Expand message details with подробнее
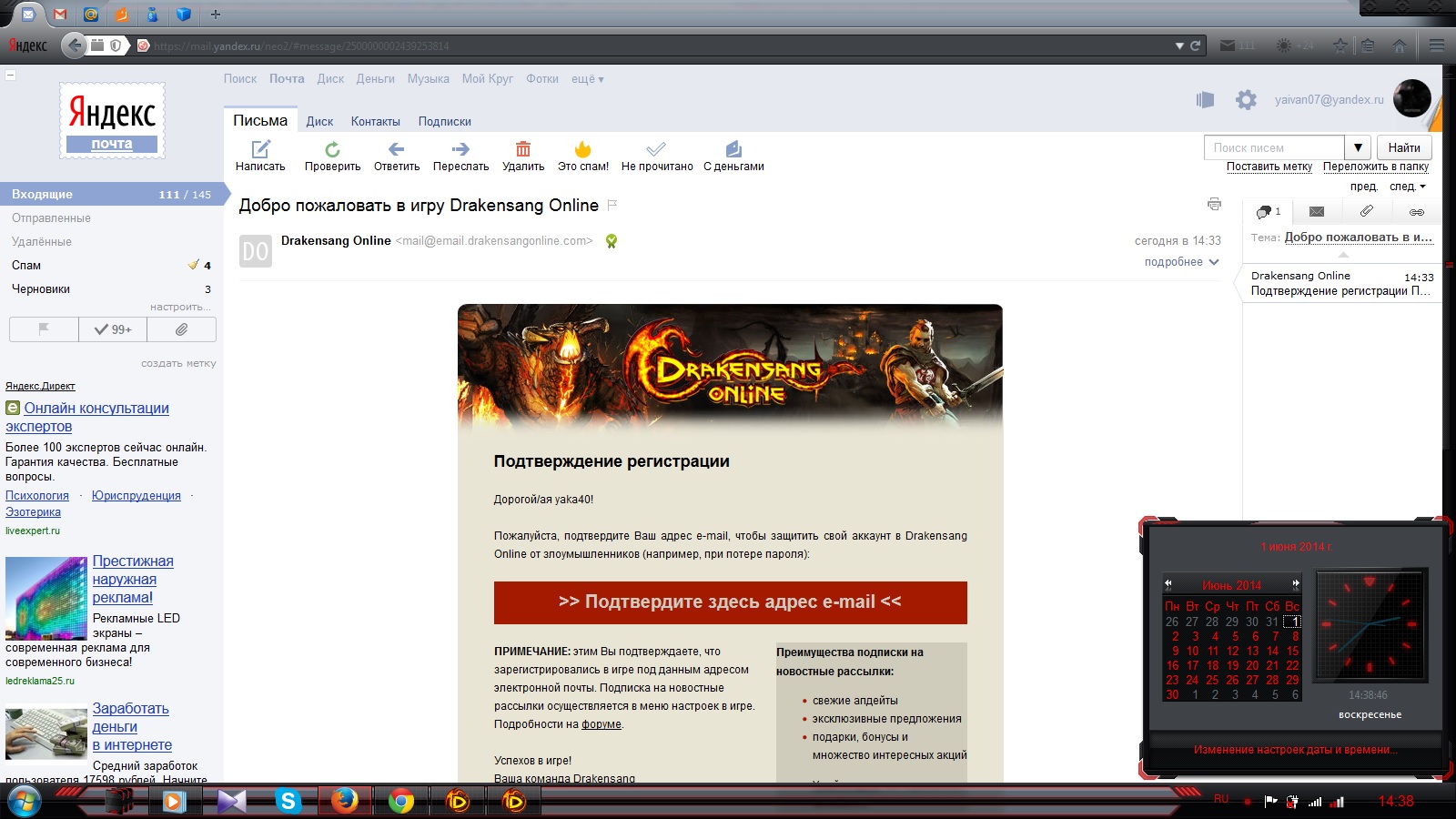The image size is (1456, 819). pos(1181,262)
